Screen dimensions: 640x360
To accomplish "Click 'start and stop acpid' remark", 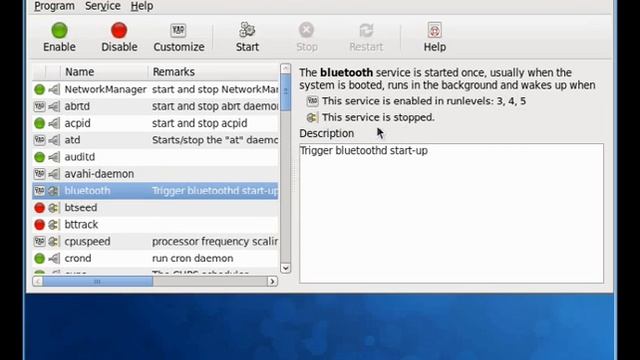I will [200, 123].
